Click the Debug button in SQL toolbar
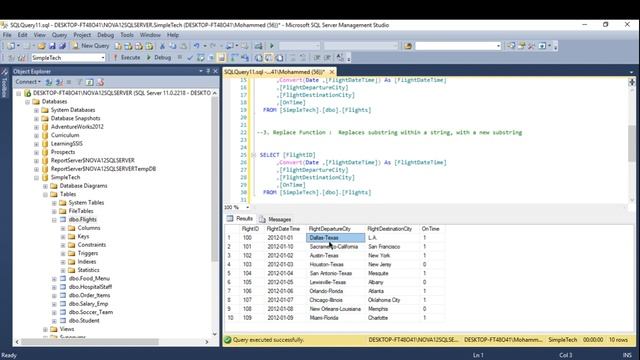 [x=159, y=58]
